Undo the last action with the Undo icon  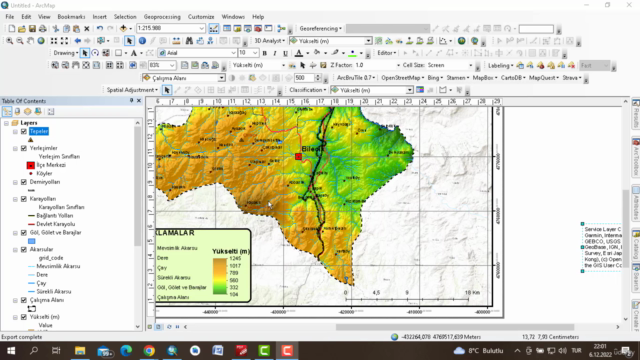100,29
